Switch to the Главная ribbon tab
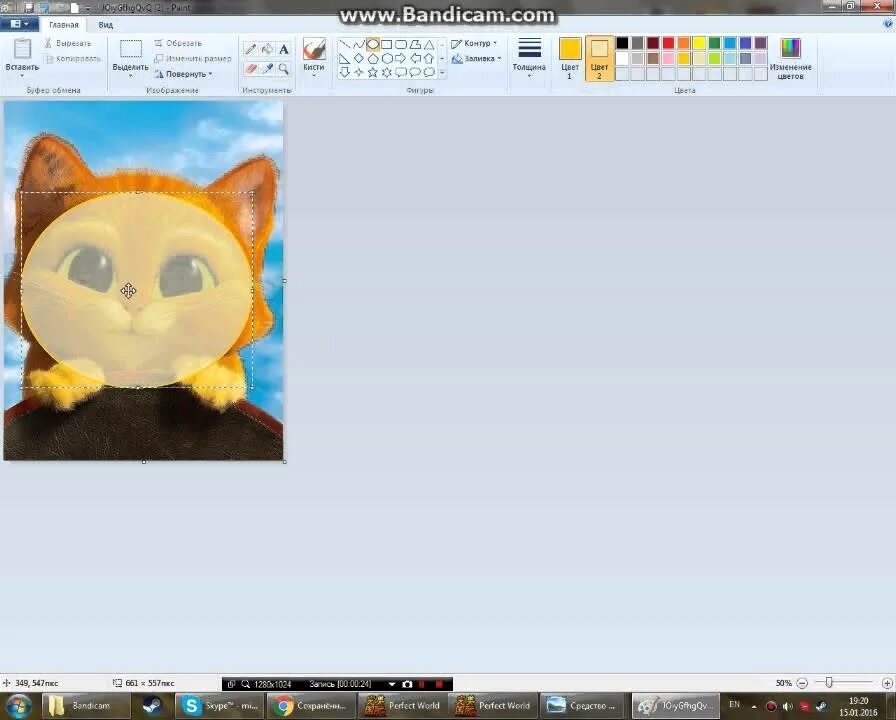896x720 pixels. (x=64, y=25)
